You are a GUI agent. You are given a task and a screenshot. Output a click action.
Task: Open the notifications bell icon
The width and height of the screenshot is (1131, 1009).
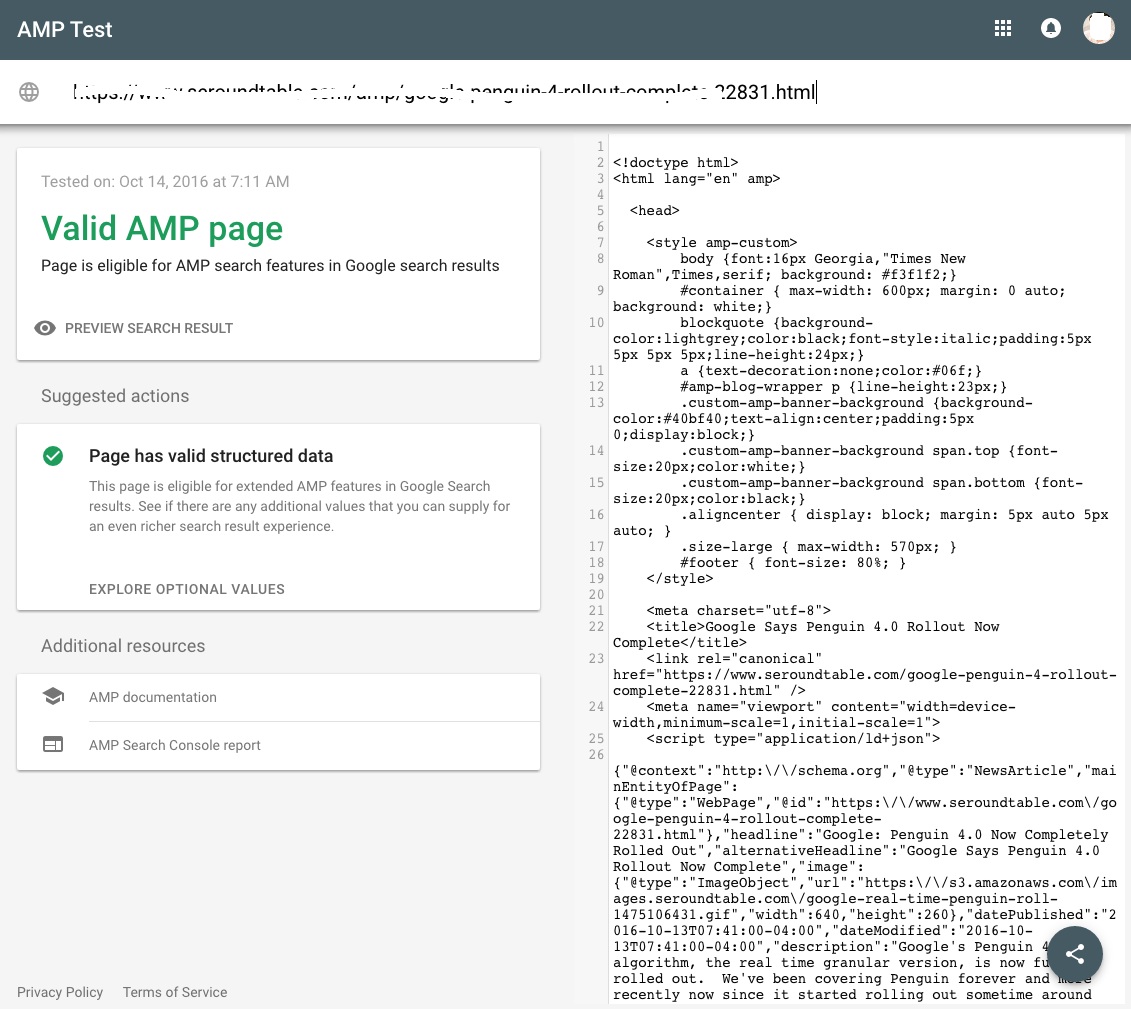tap(1050, 29)
